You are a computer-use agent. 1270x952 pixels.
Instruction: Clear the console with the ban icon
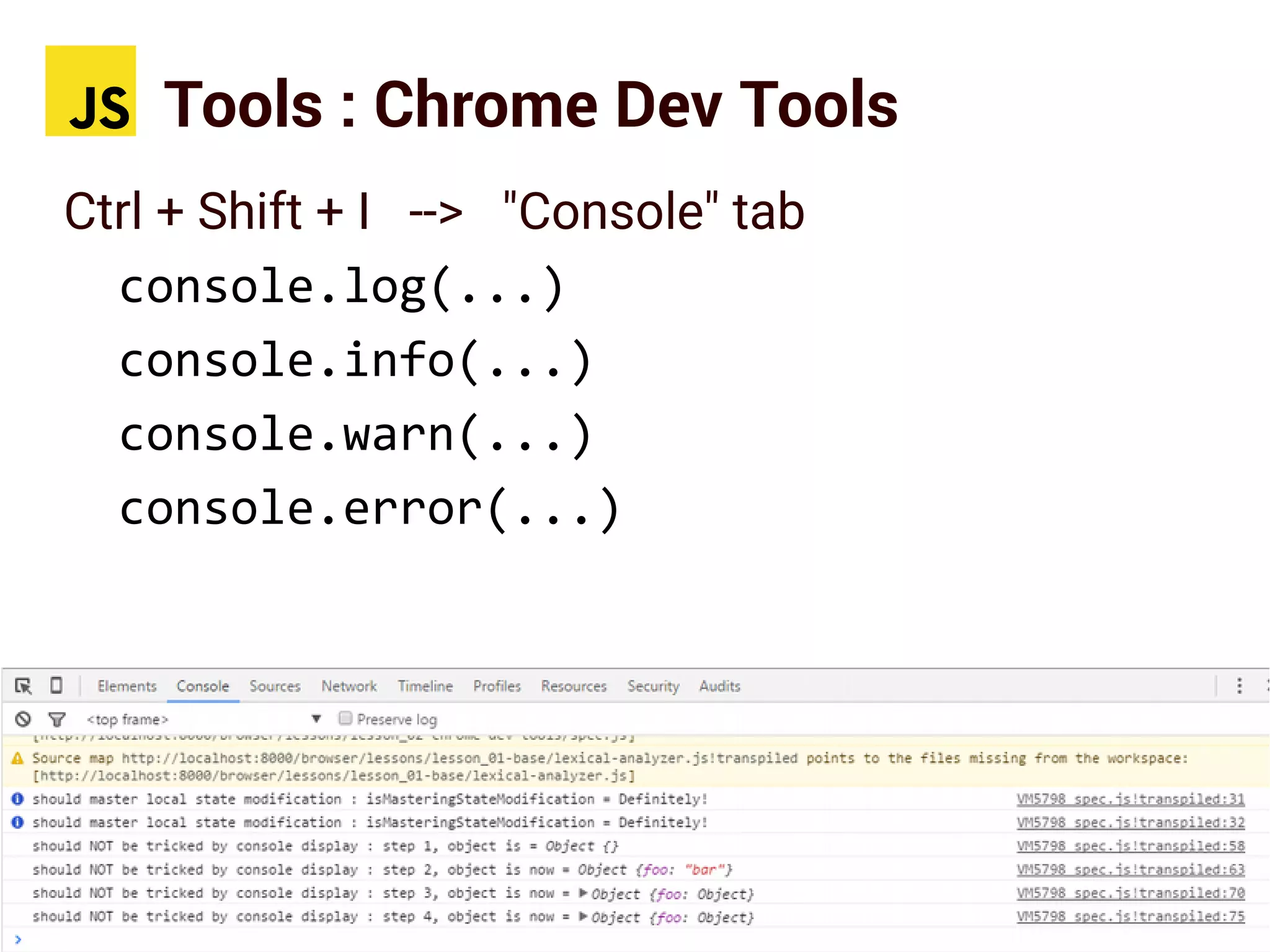[x=23, y=719]
